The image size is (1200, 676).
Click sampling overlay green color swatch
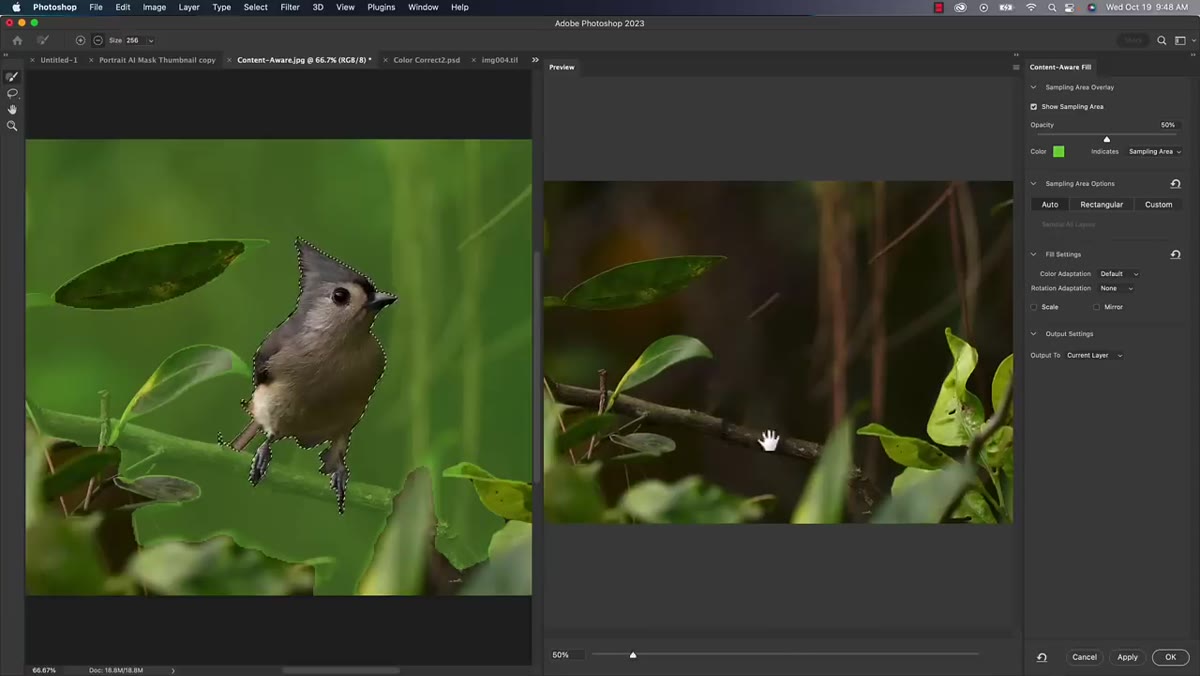point(1059,152)
